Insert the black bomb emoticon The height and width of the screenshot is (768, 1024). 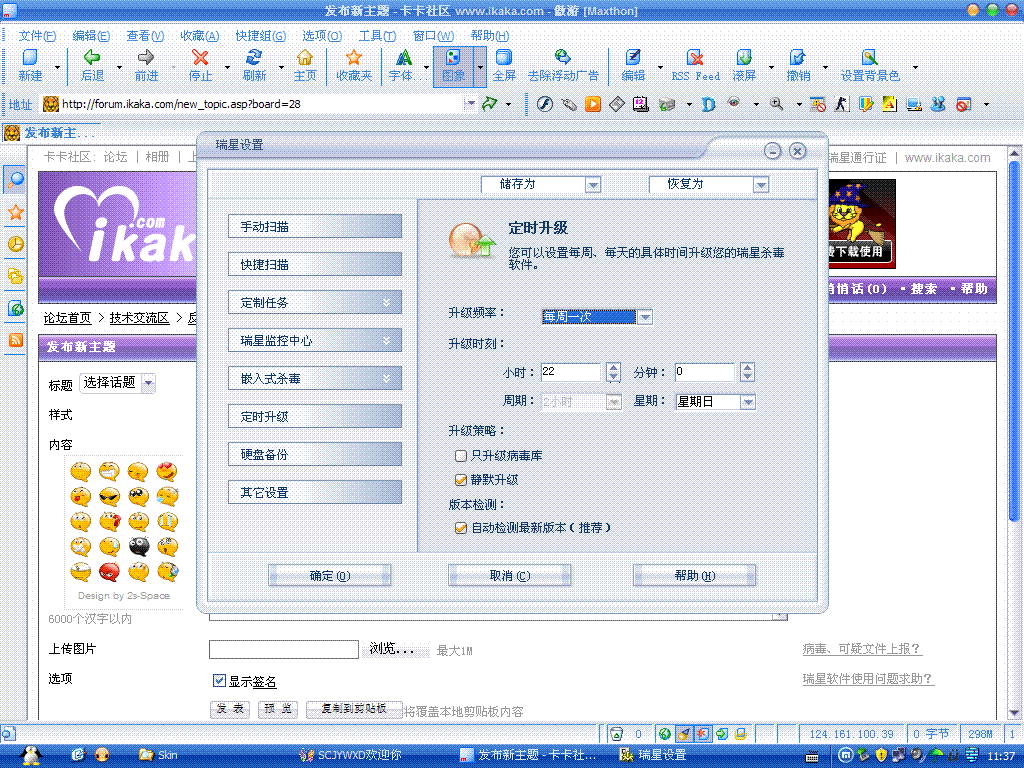(138, 546)
